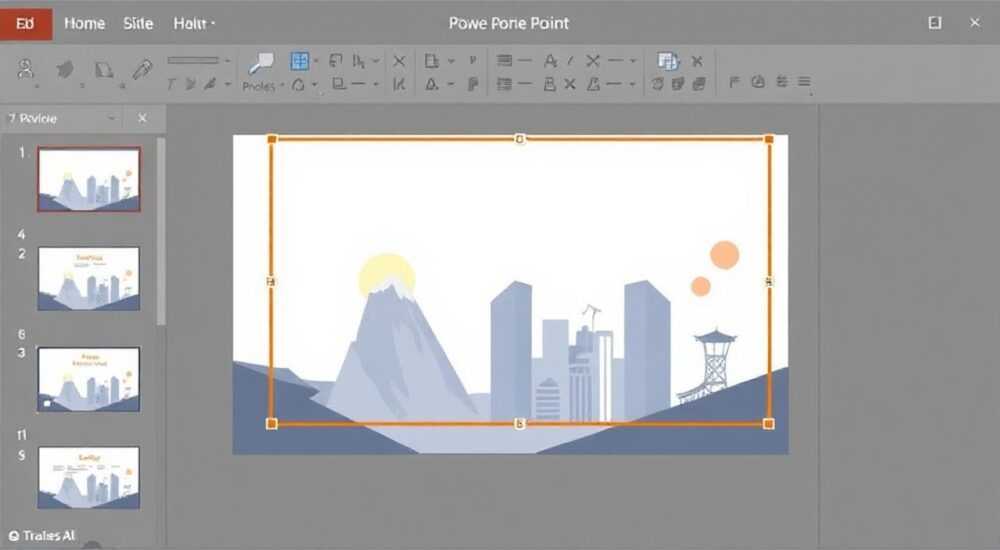Click the K-shaped toolbar icon
1000x550 pixels.
click(399, 84)
